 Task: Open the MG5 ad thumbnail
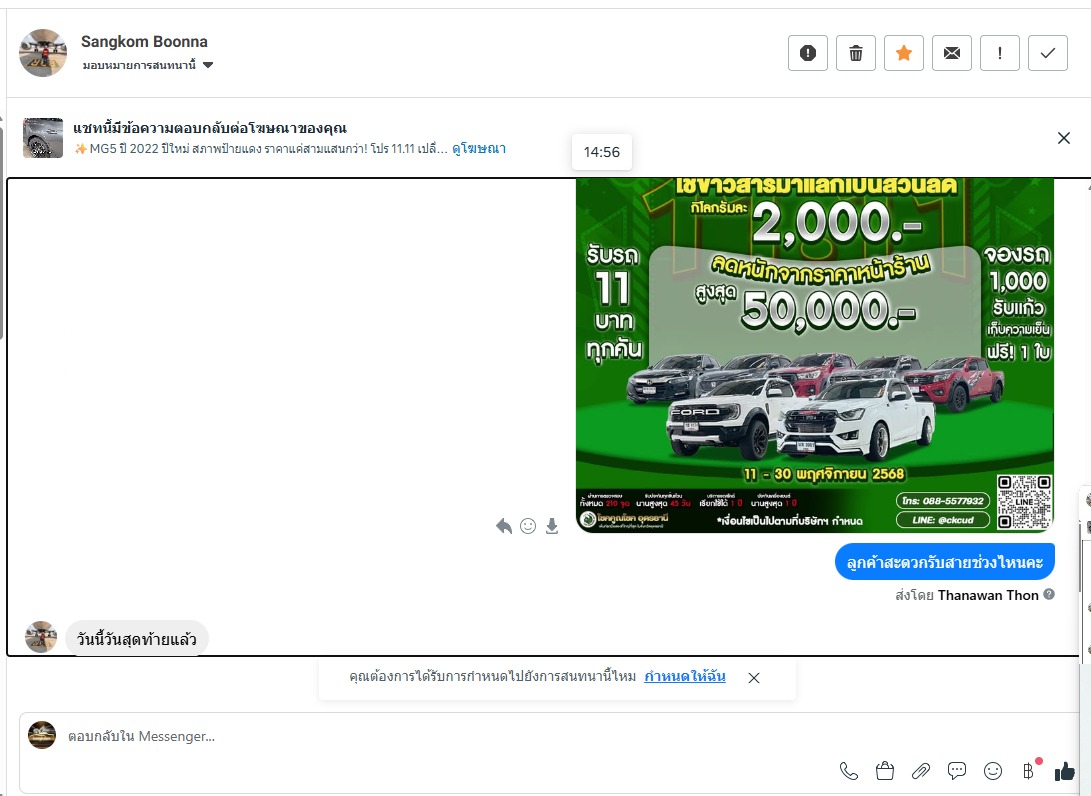tap(43, 138)
